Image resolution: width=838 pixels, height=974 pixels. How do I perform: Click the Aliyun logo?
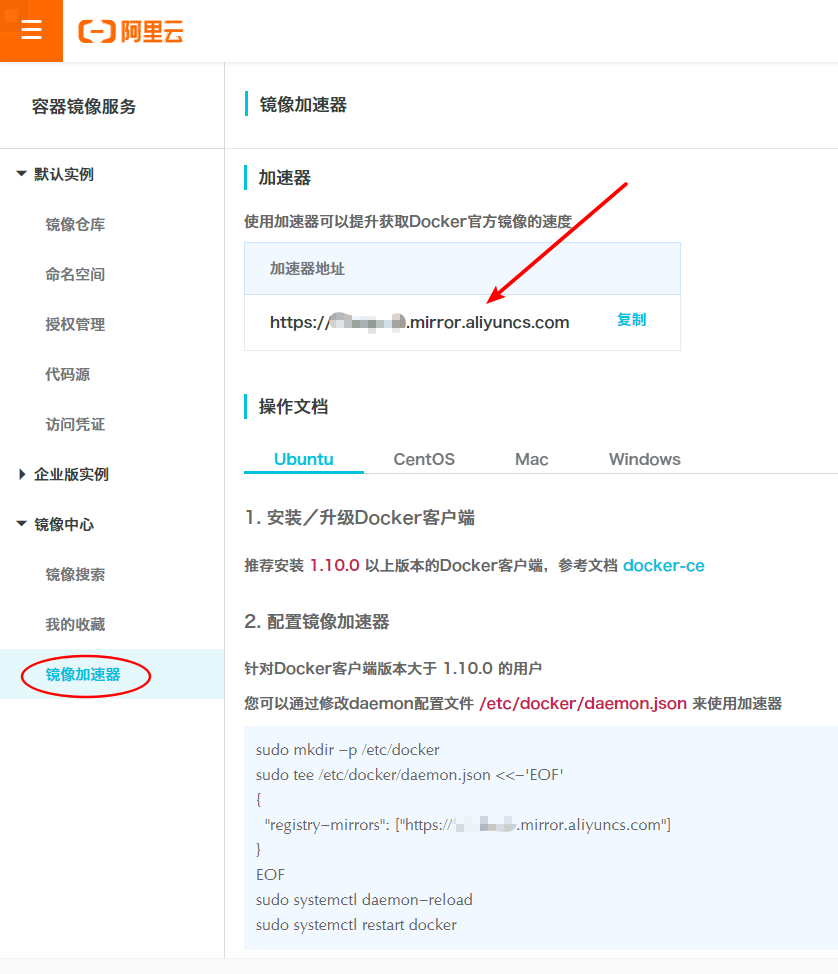[x=131, y=31]
